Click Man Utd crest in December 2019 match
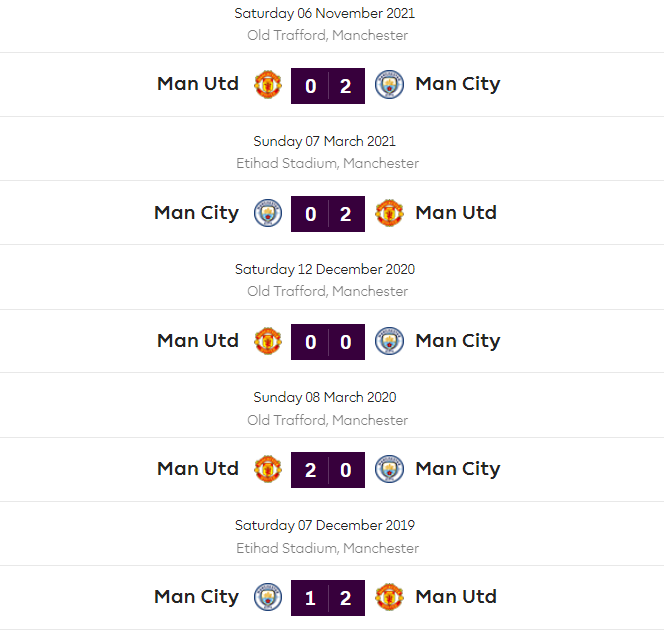The image size is (664, 636). pos(389,597)
